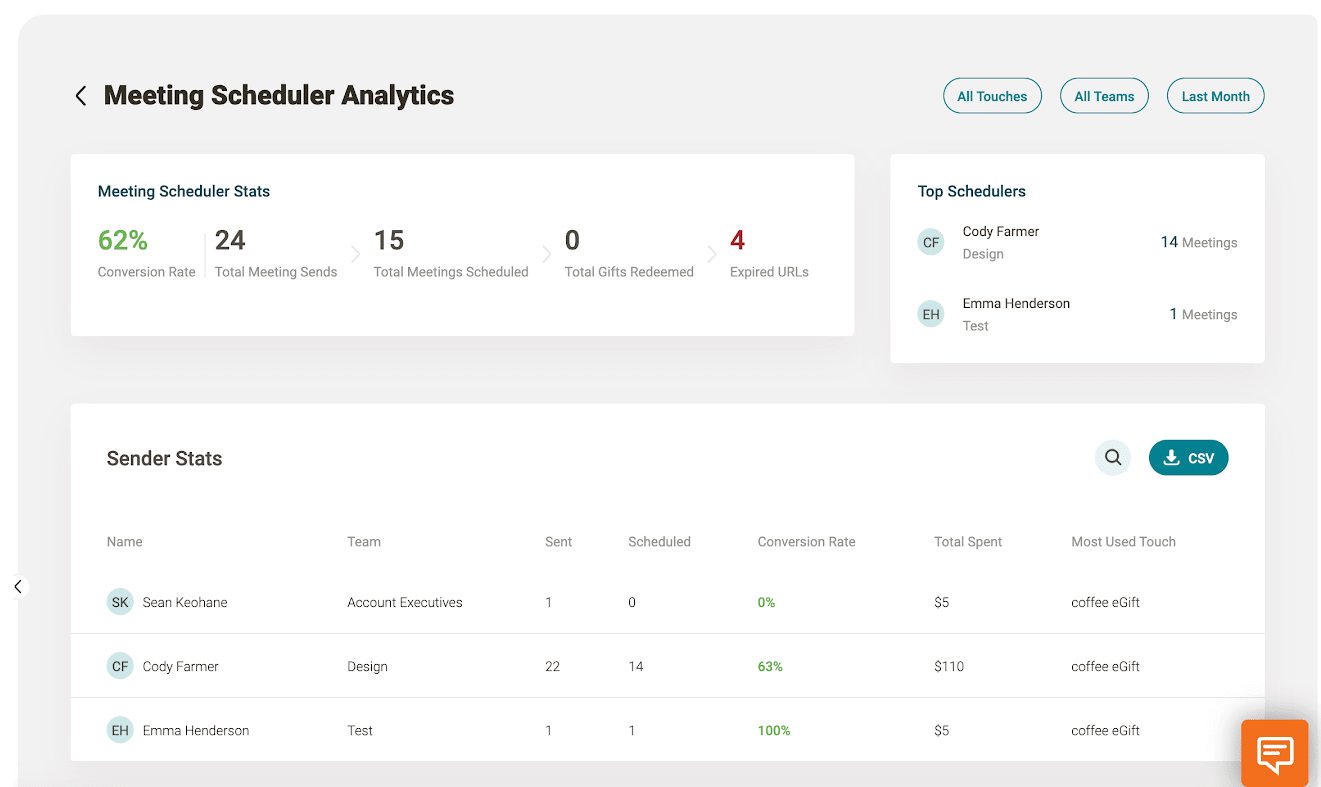Screen dimensions: 1321x787
Task: Open the All Touches filter dropdown
Action: pos(992,96)
